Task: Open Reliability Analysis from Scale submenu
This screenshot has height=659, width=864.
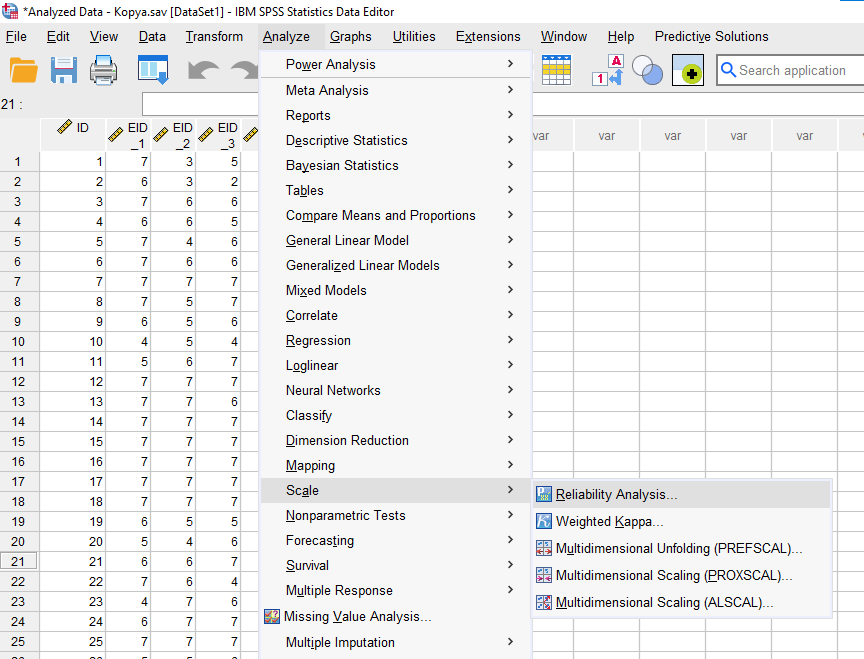Action: click(x=616, y=495)
